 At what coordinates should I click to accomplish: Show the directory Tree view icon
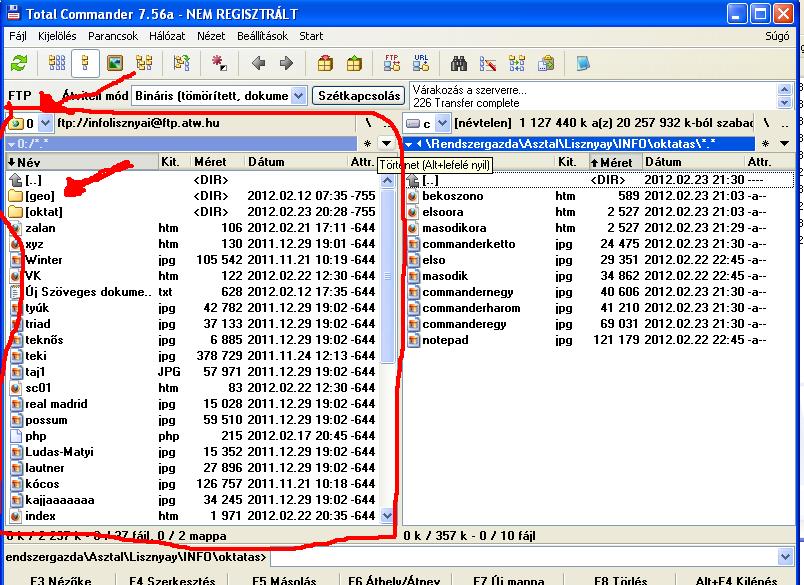144,63
